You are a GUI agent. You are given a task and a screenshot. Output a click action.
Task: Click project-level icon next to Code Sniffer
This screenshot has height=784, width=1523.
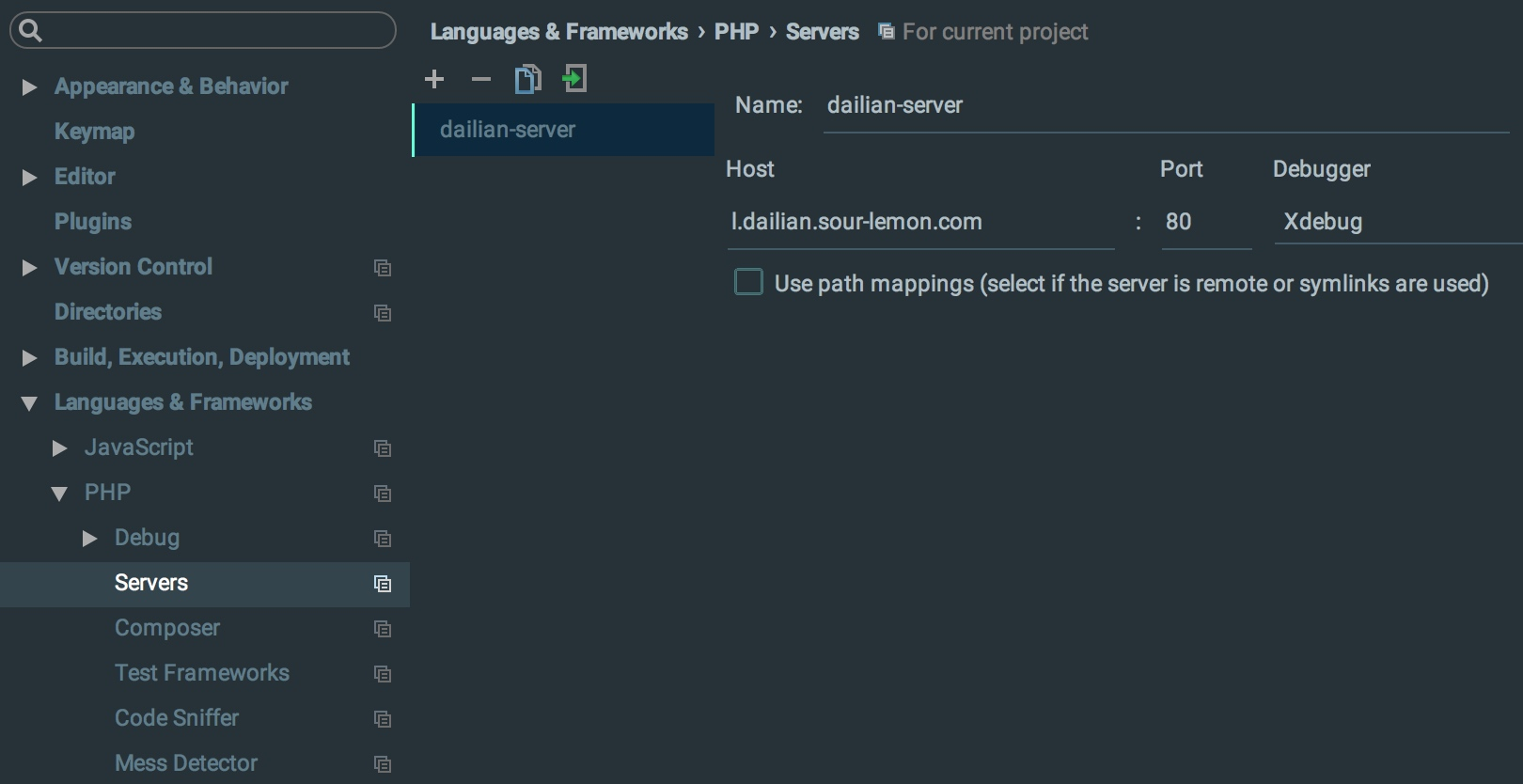(x=383, y=719)
